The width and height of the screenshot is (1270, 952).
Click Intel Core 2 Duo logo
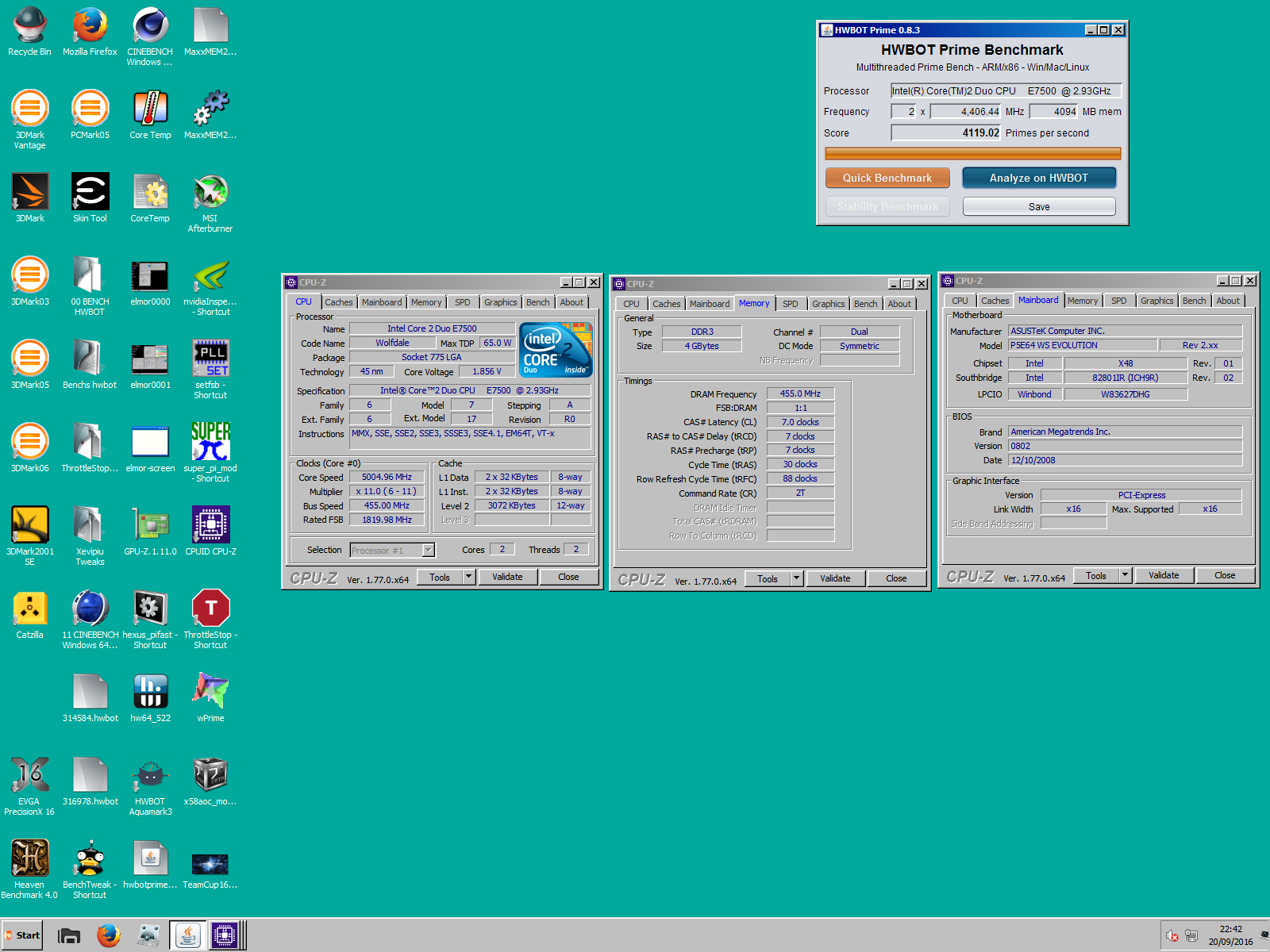pos(556,350)
